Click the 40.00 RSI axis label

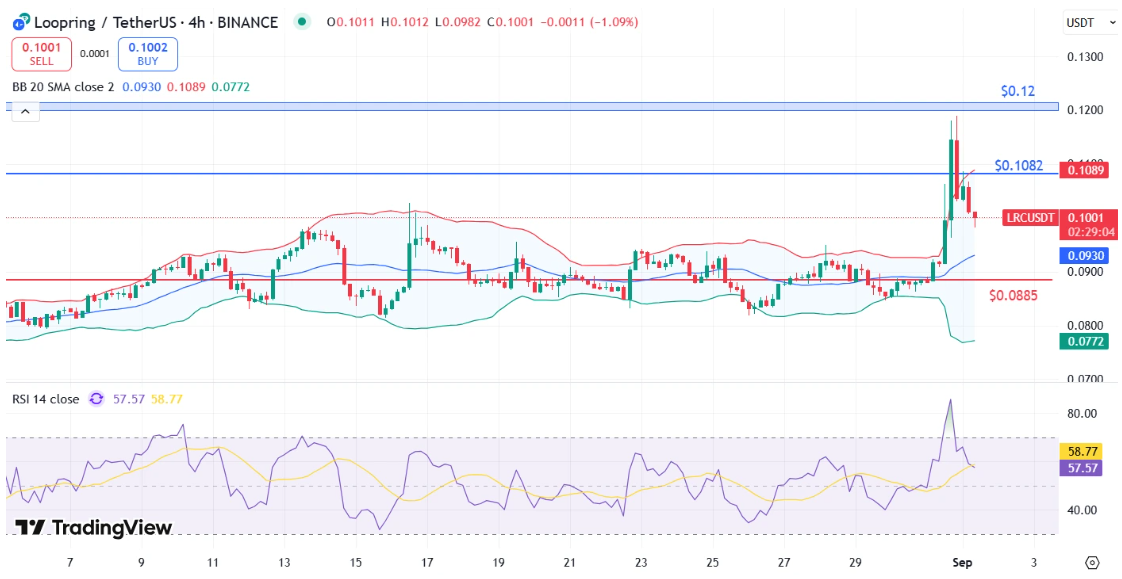(x=1081, y=510)
